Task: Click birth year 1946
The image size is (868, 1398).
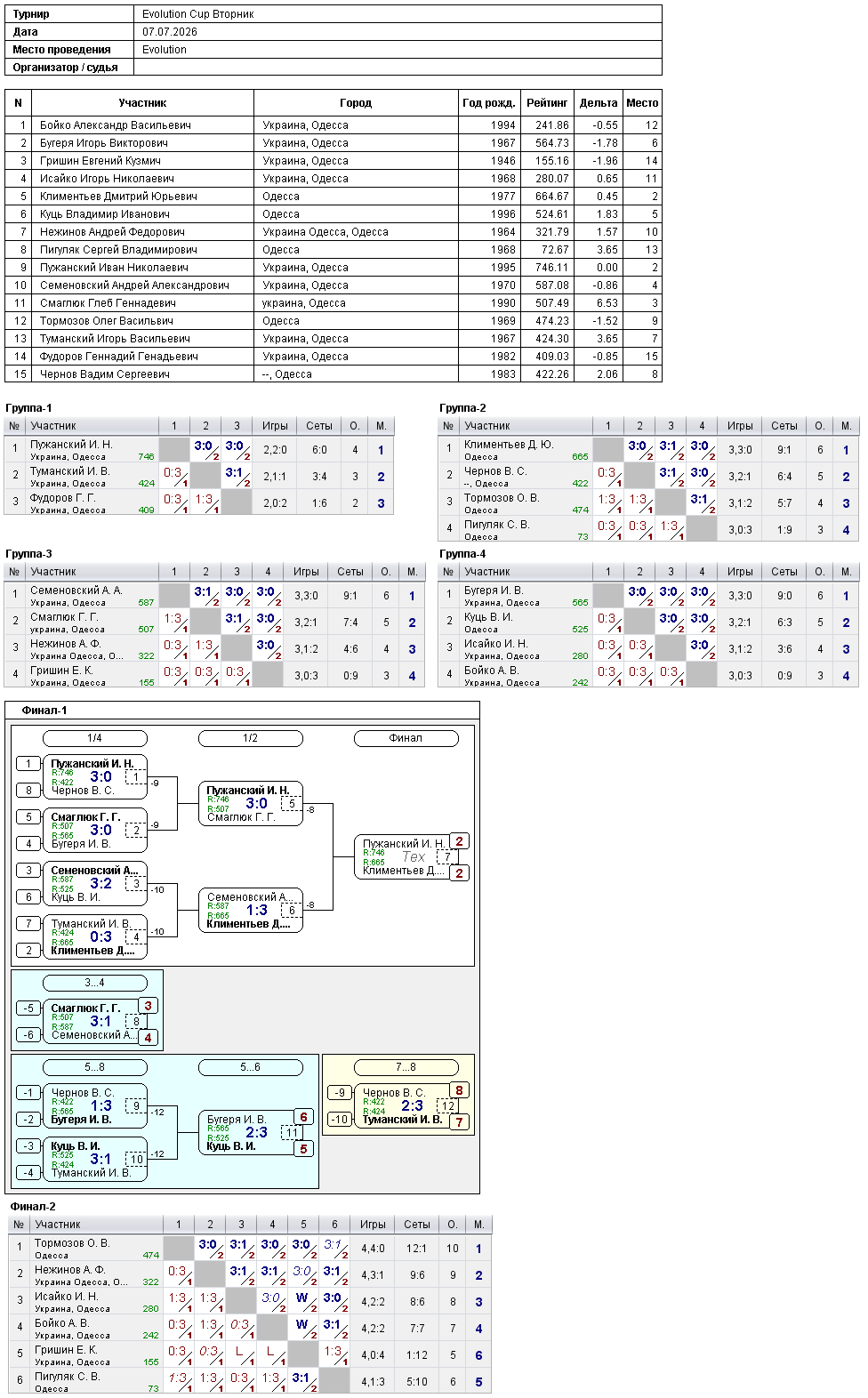Action: [x=503, y=161]
